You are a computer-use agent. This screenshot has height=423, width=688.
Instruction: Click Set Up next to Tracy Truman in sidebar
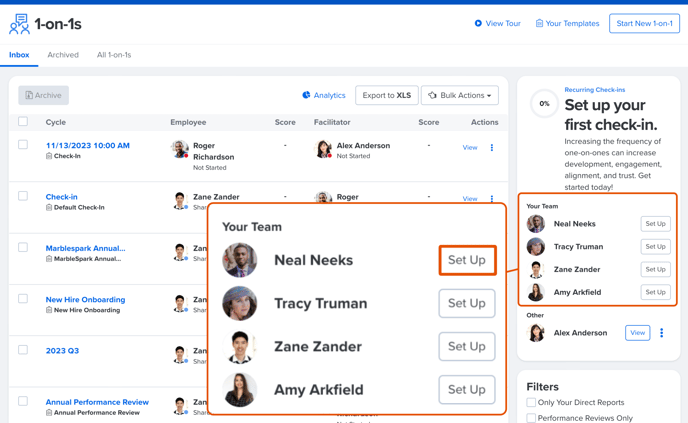(x=655, y=246)
